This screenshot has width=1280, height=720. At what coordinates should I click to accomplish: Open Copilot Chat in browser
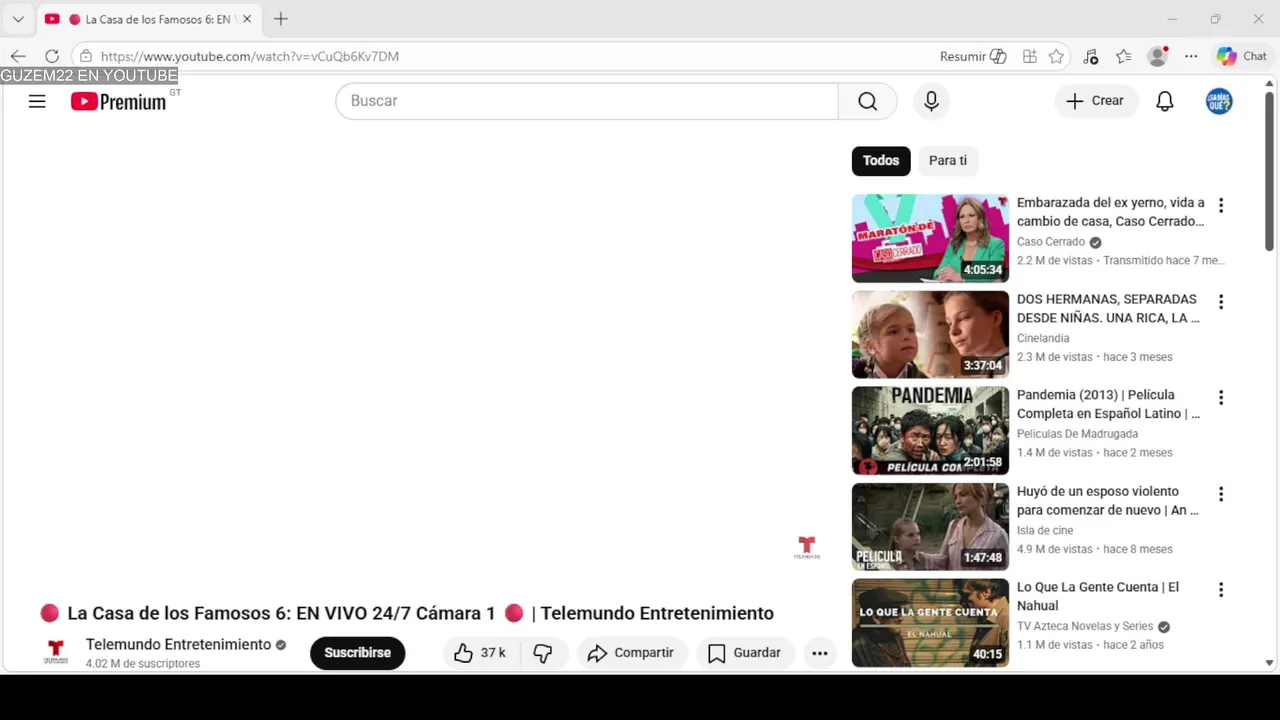1241,56
